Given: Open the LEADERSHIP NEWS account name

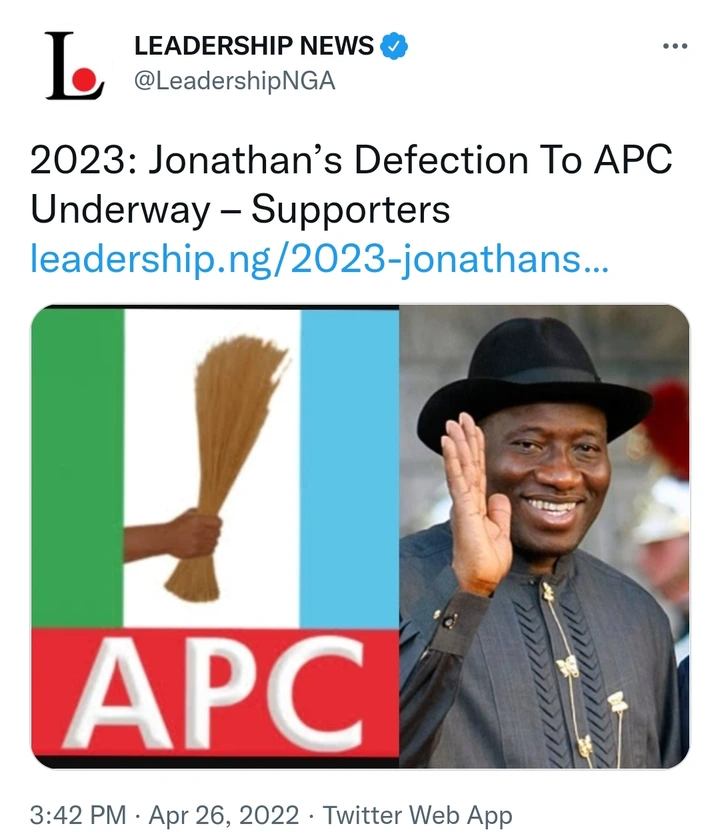Looking at the screenshot, I should [253, 46].
